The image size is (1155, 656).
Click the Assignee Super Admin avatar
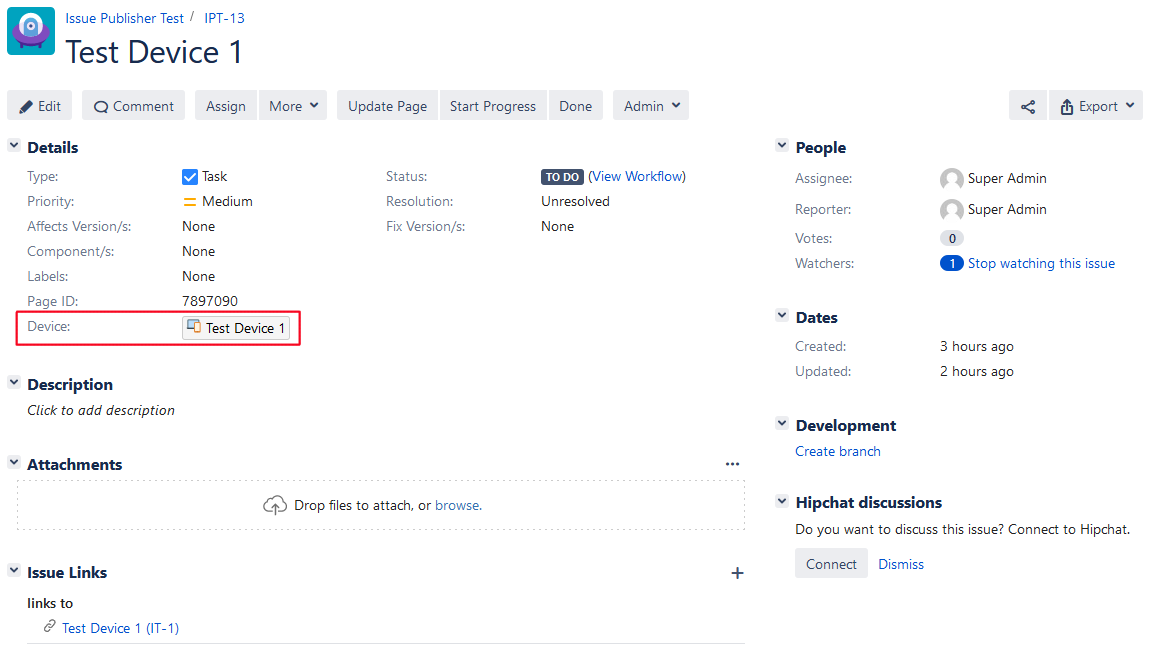pyautogui.click(x=951, y=179)
